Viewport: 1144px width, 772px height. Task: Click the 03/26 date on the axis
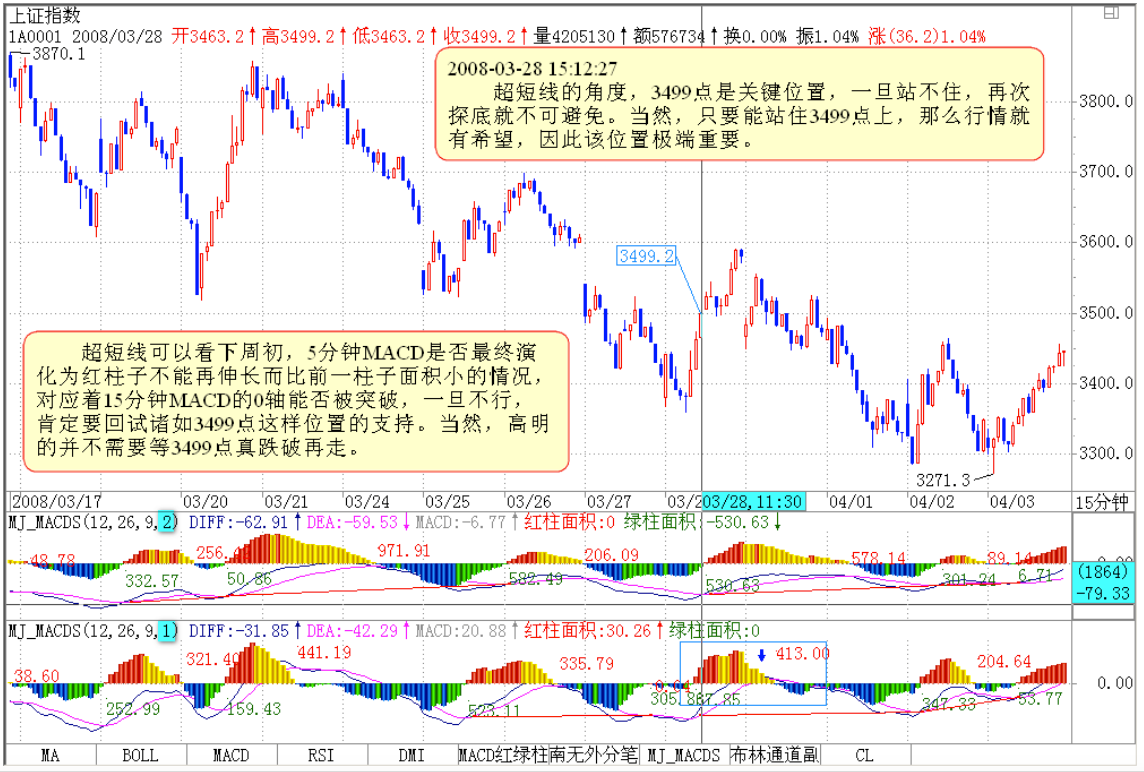529,502
